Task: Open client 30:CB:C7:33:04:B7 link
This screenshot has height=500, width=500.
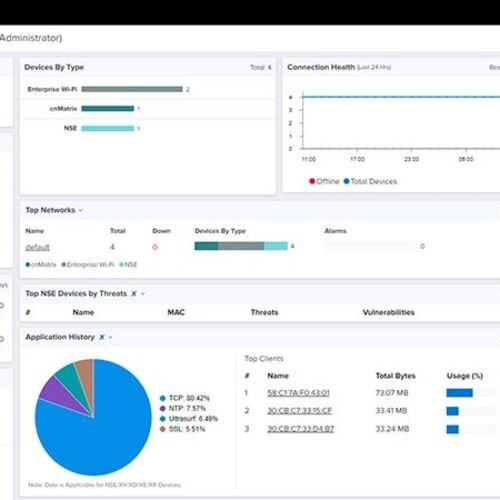Action: click(x=300, y=429)
